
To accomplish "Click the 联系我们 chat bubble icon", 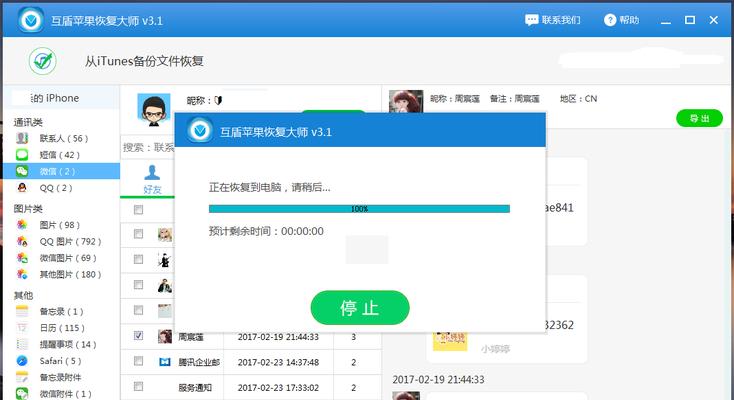I will pyautogui.click(x=531, y=20).
